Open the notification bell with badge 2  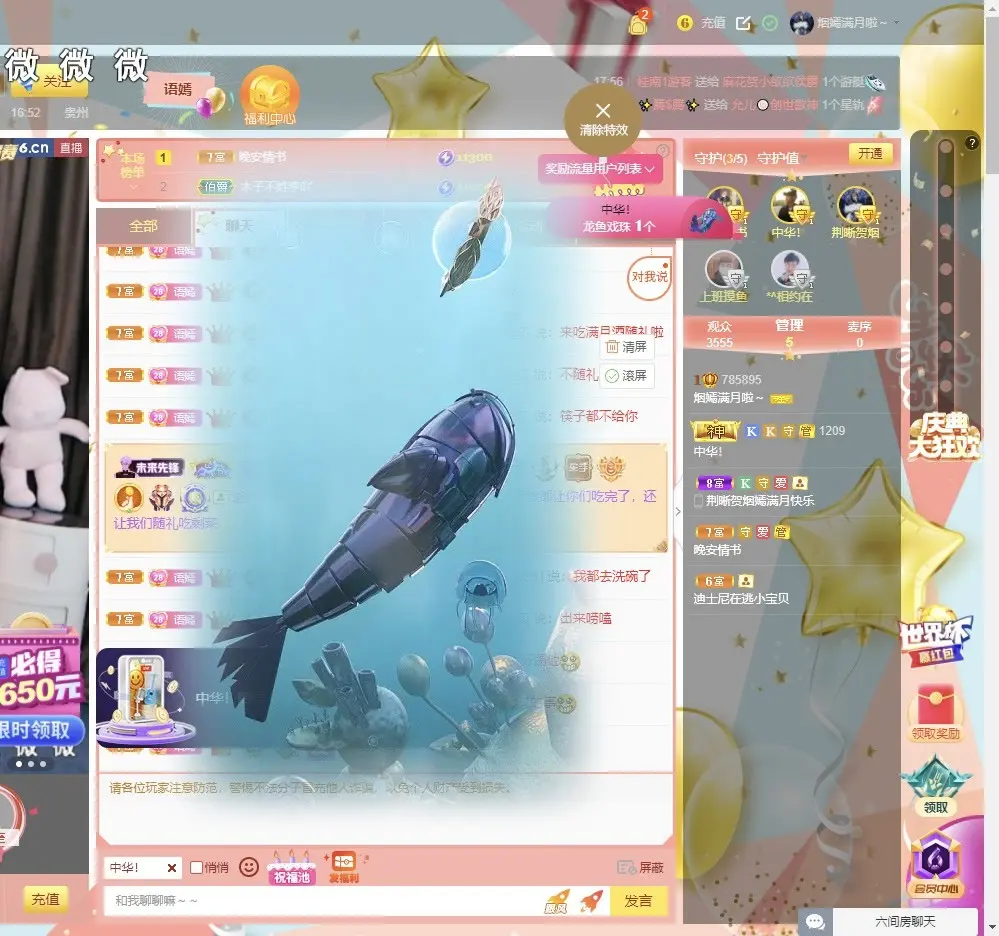point(638,23)
